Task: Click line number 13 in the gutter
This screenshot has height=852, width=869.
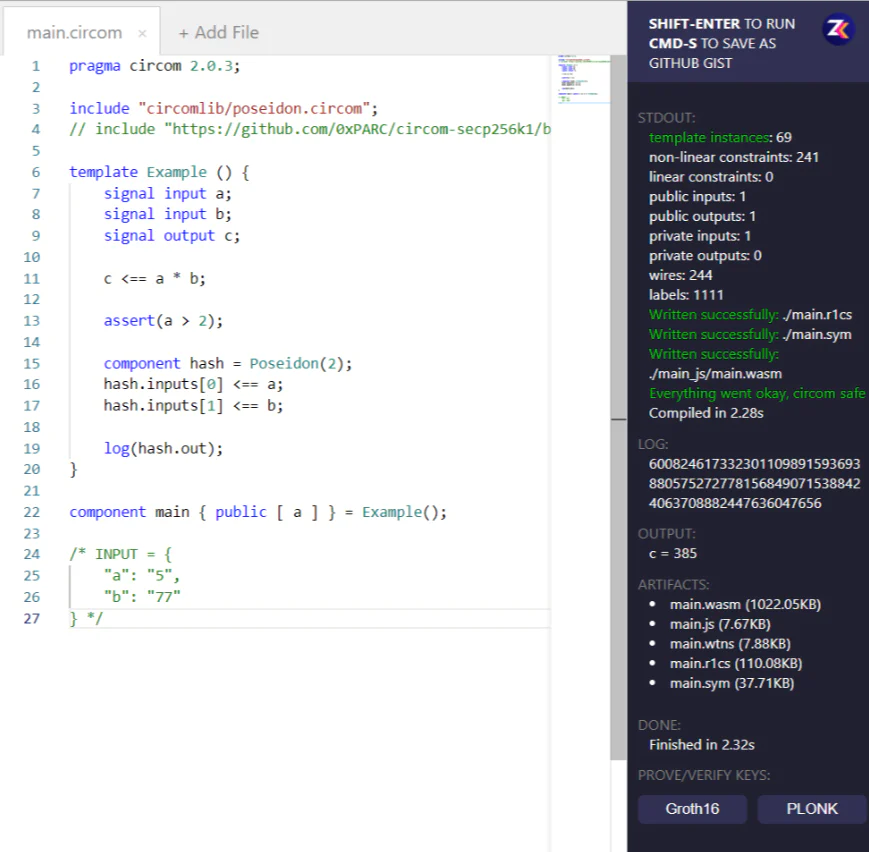Action: point(32,320)
